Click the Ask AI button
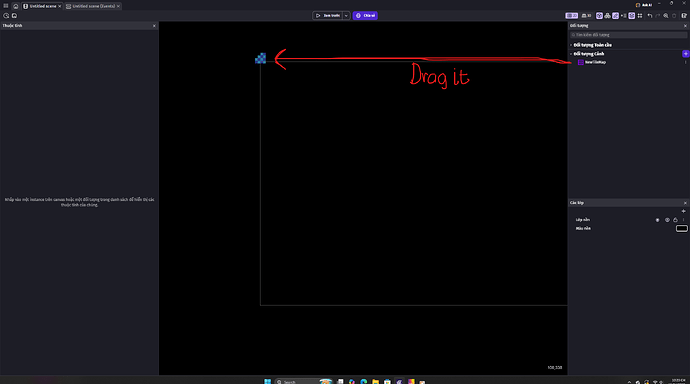 (643, 5)
